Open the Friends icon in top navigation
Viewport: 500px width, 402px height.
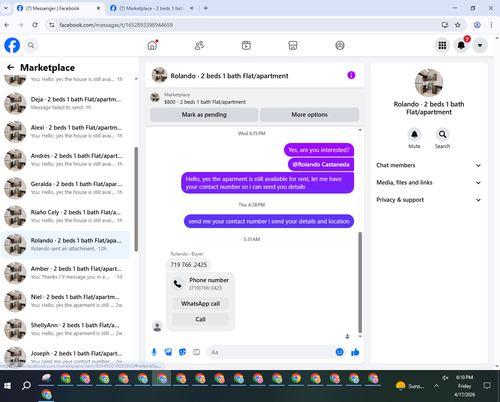[199, 45]
